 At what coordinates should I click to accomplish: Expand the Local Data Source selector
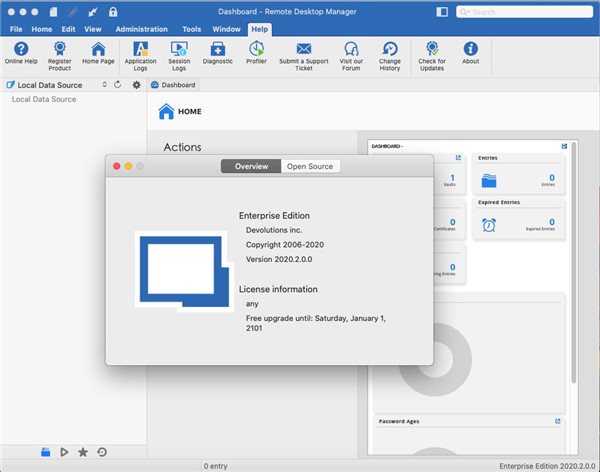104,85
